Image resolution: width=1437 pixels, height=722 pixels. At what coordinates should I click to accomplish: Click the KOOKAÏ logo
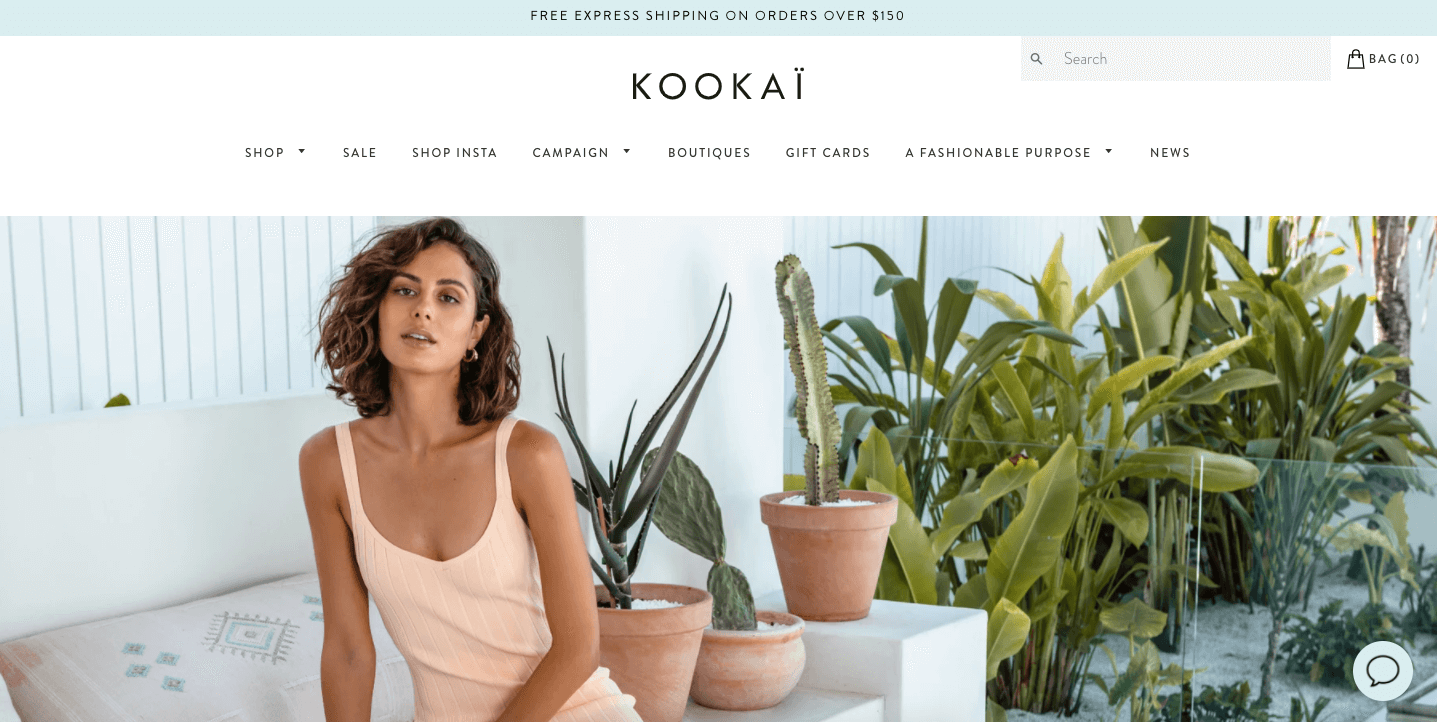[718, 85]
